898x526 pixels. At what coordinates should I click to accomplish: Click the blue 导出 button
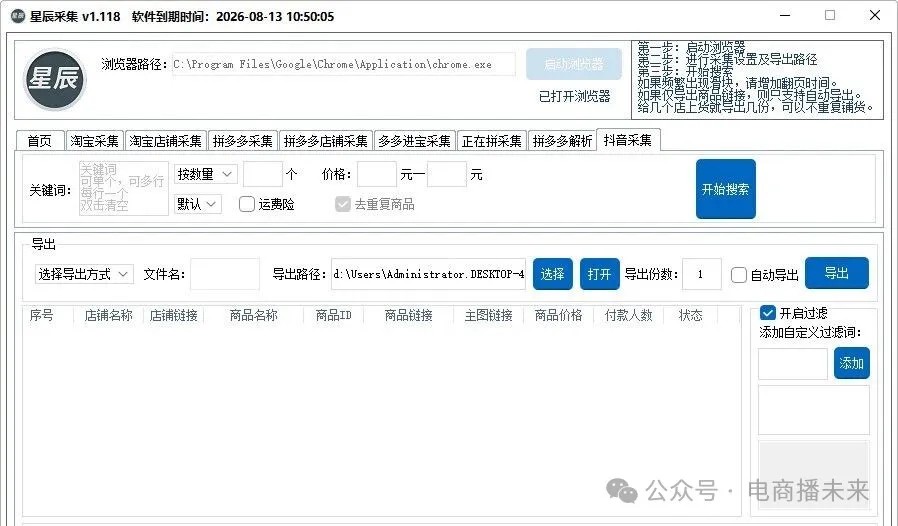836,273
